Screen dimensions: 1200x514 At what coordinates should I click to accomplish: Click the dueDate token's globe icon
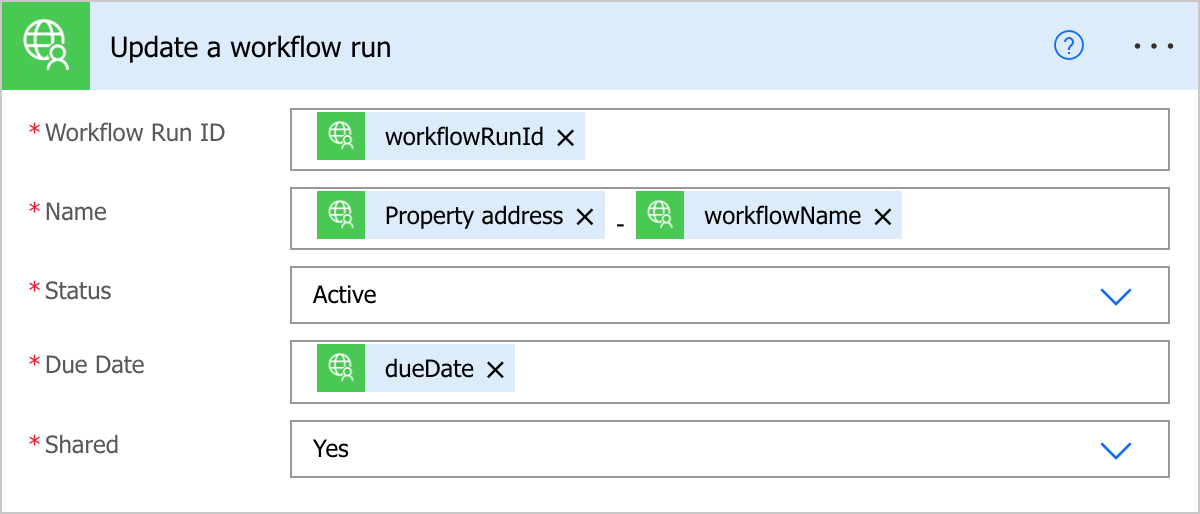click(342, 368)
